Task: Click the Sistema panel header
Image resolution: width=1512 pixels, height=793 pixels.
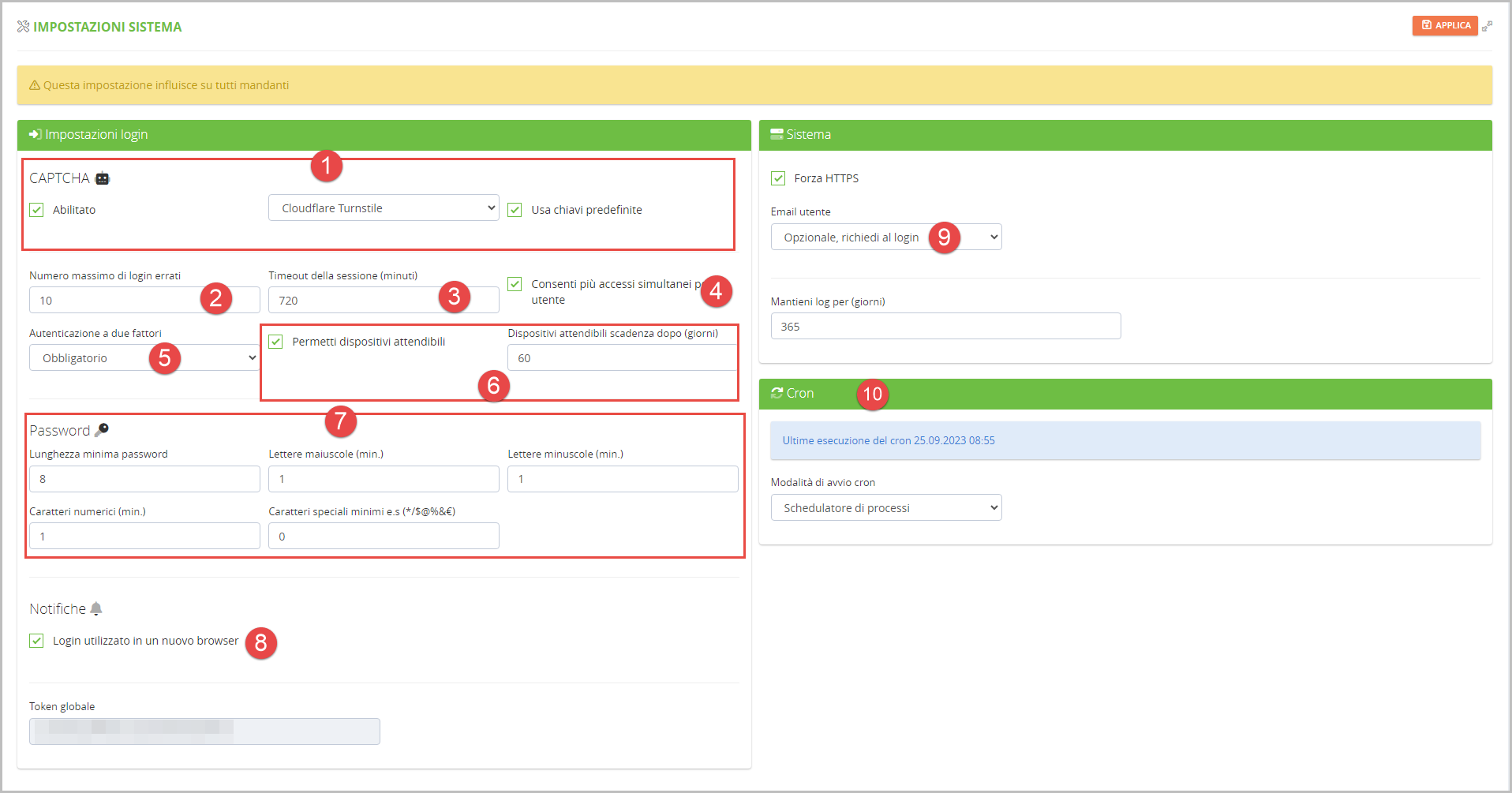Action: (x=1125, y=135)
